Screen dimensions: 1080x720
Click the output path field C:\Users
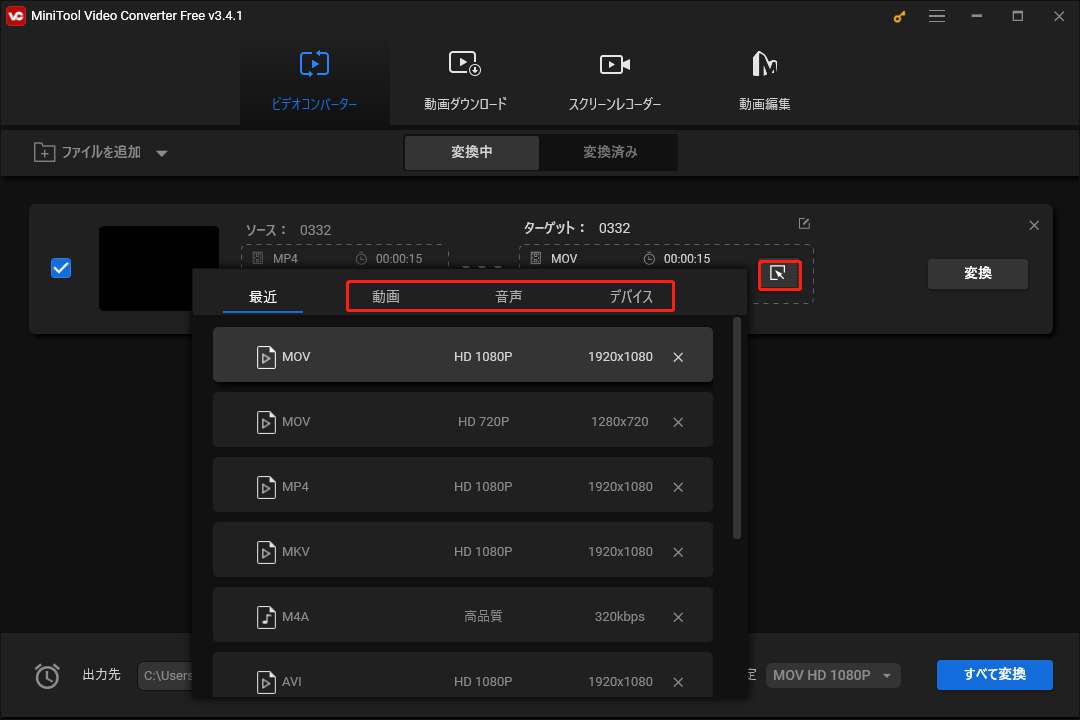point(165,675)
